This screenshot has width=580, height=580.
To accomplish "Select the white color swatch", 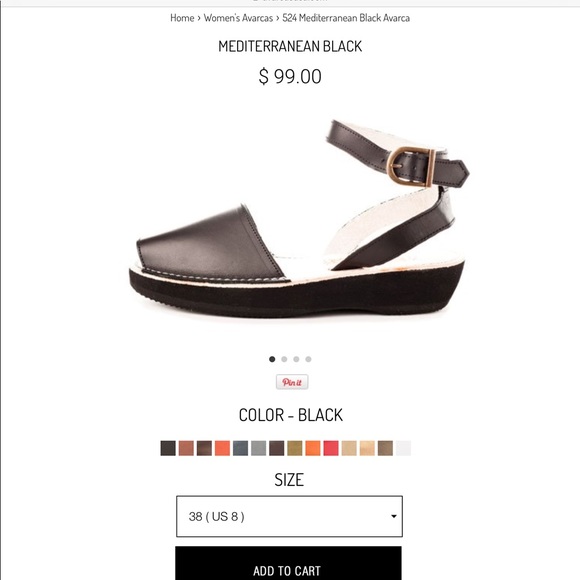I will [403, 448].
